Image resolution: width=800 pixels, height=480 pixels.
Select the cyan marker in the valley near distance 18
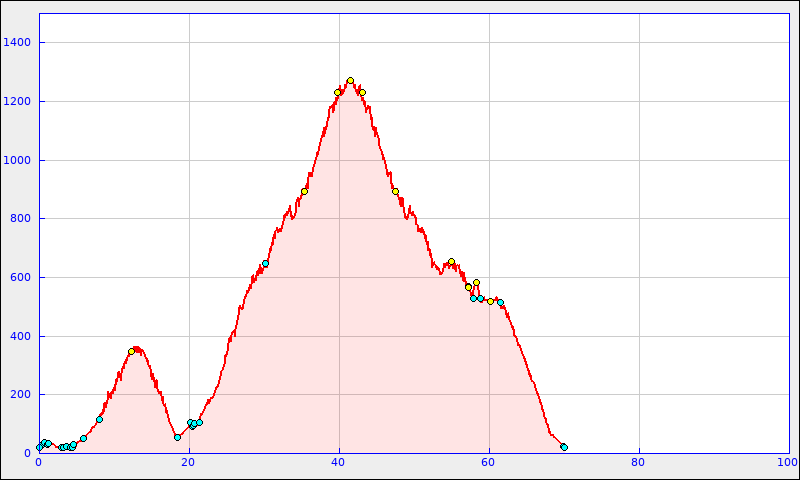177,437
